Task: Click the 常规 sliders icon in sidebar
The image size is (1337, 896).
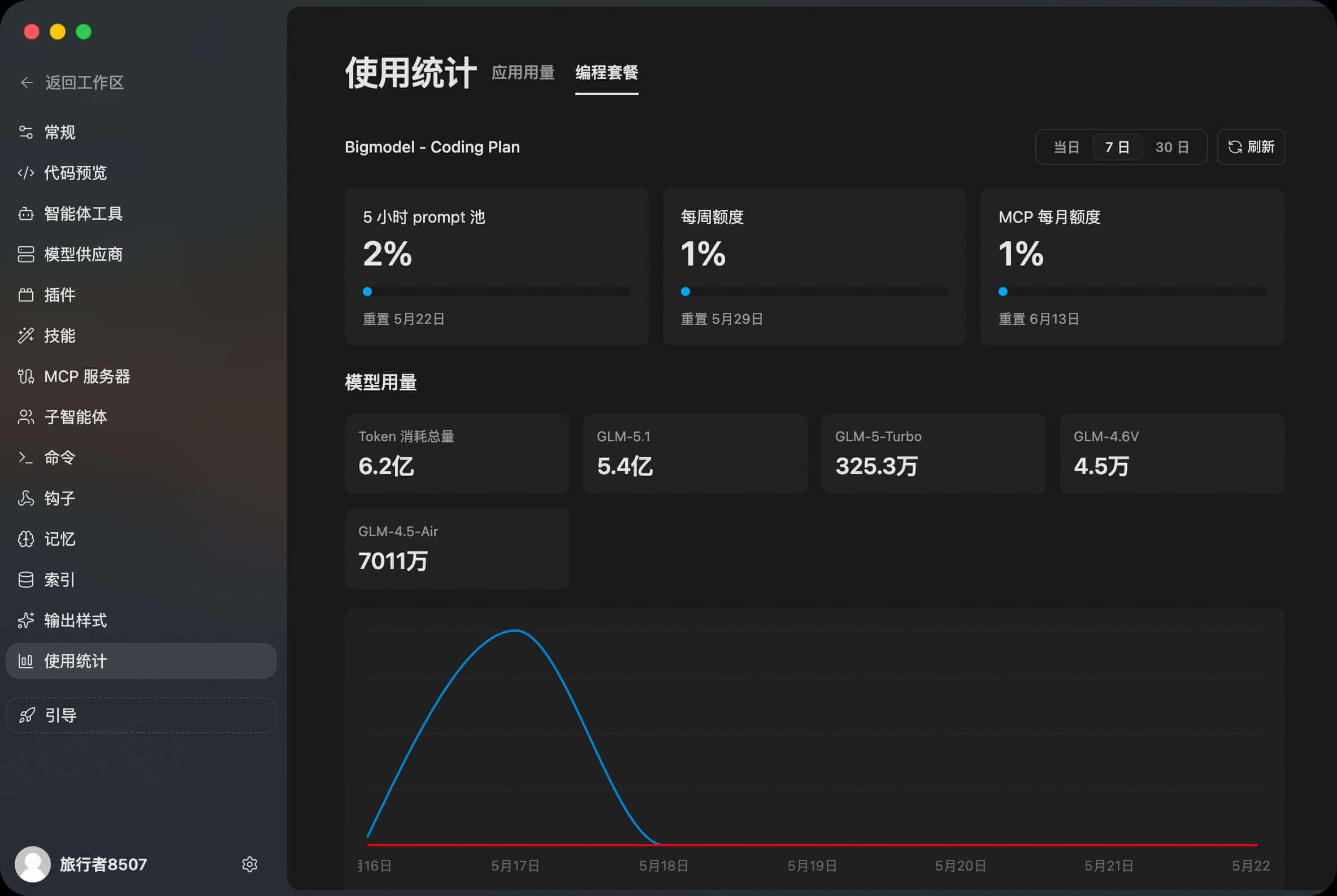Action: pyautogui.click(x=26, y=133)
